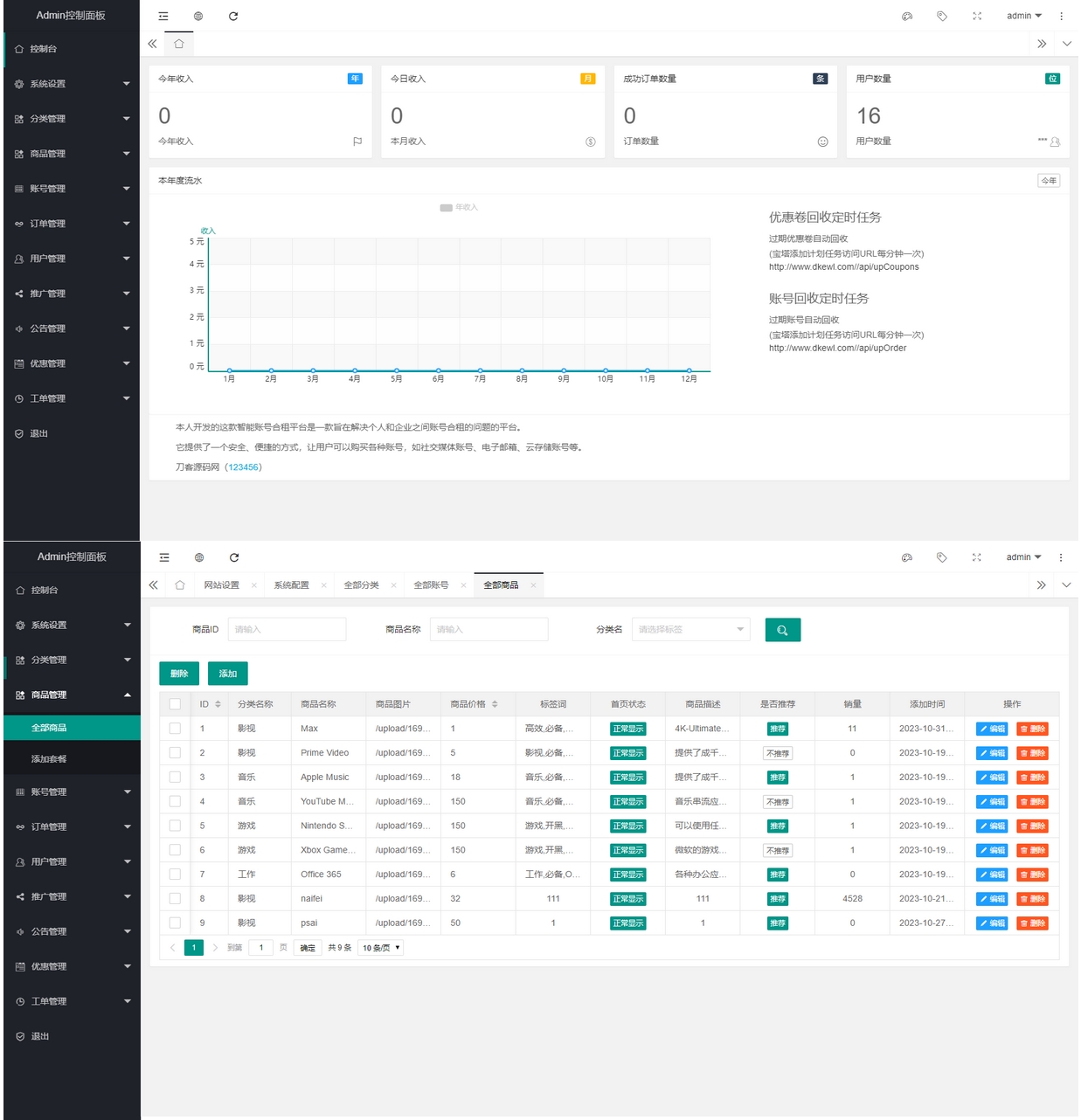Screen dimensions: 1081x1120
Task: Tick the select-all checkbox in table header
Action: pos(175,704)
